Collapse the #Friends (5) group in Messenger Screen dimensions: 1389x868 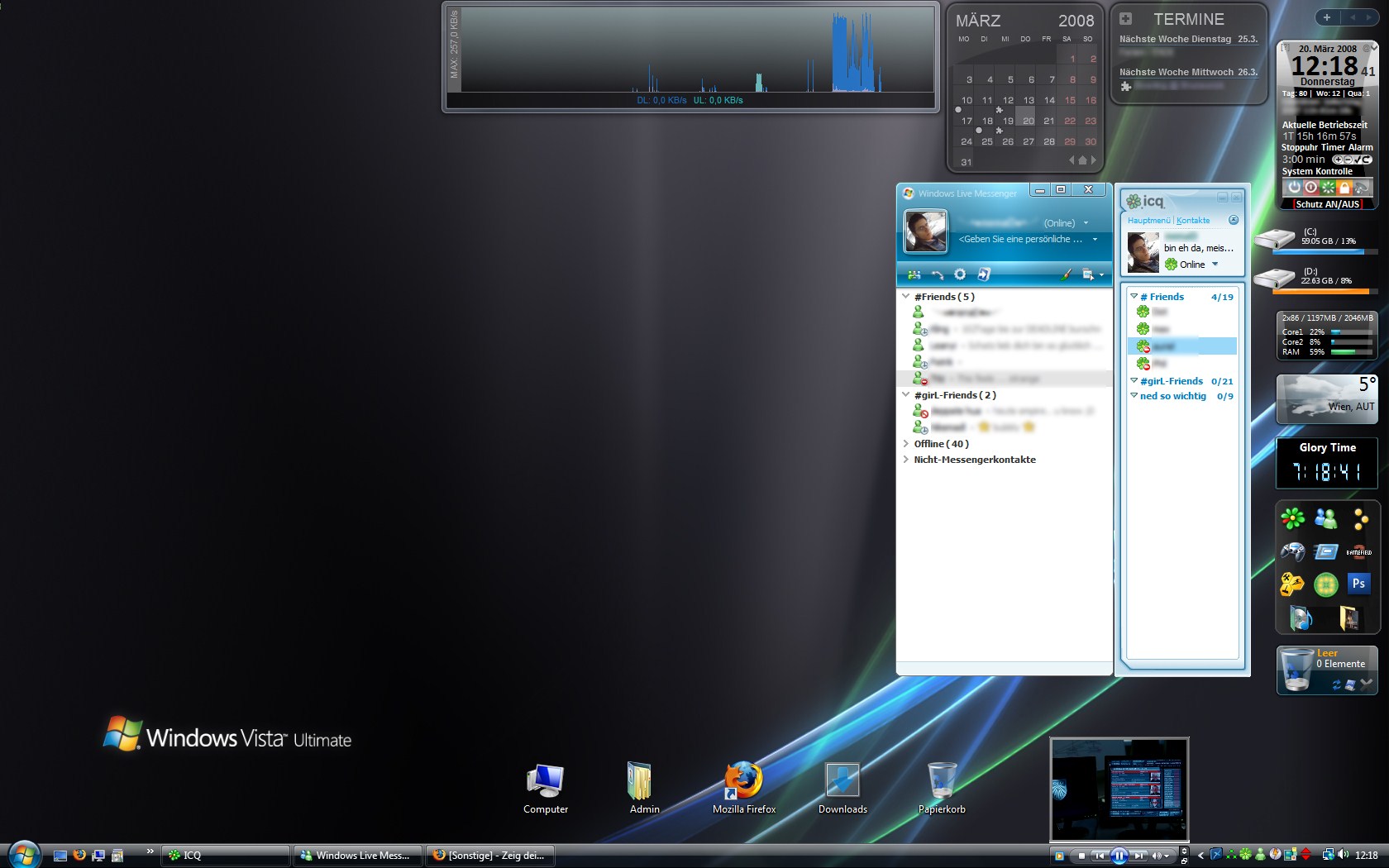(906, 296)
